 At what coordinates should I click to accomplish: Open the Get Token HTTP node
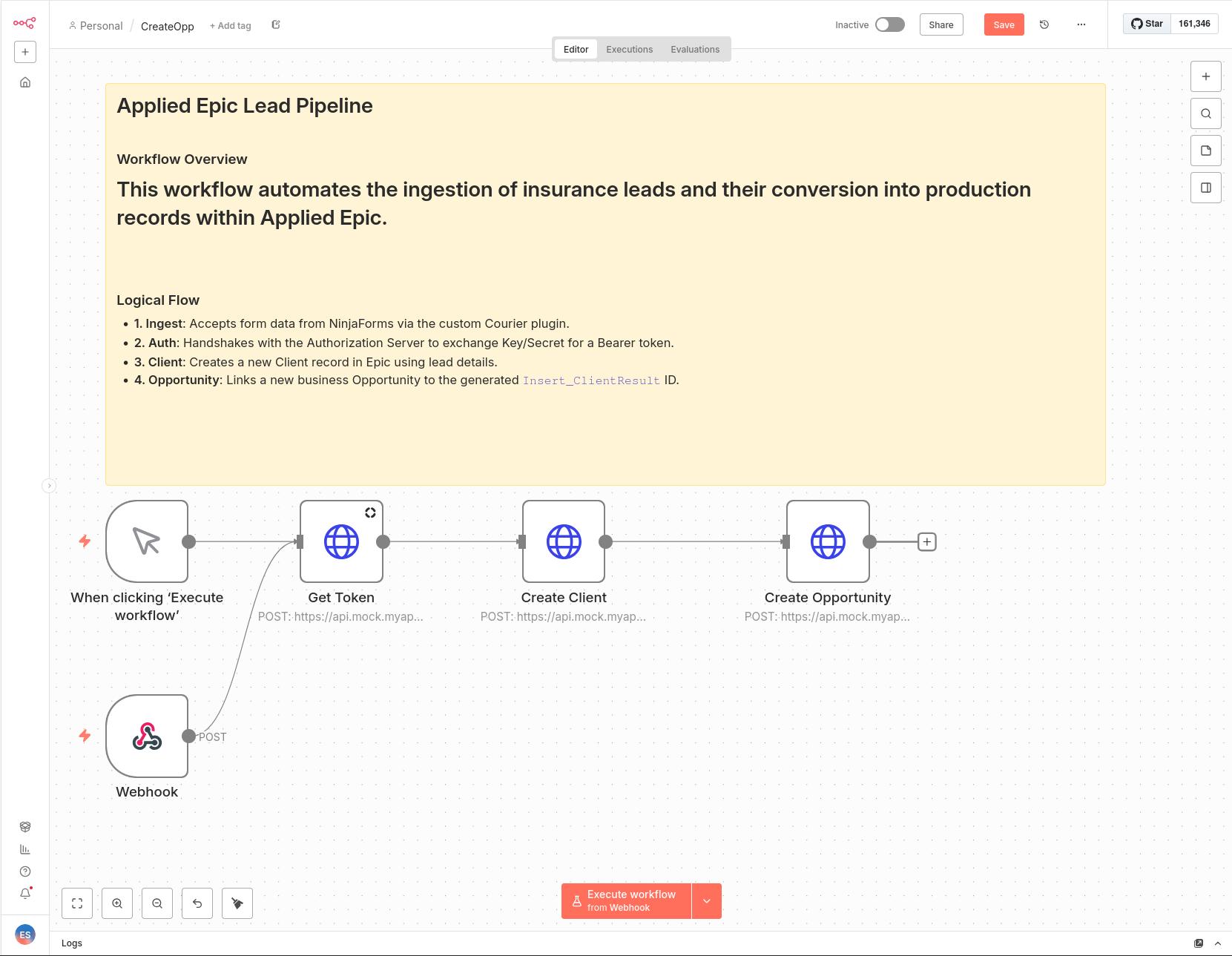341,541
